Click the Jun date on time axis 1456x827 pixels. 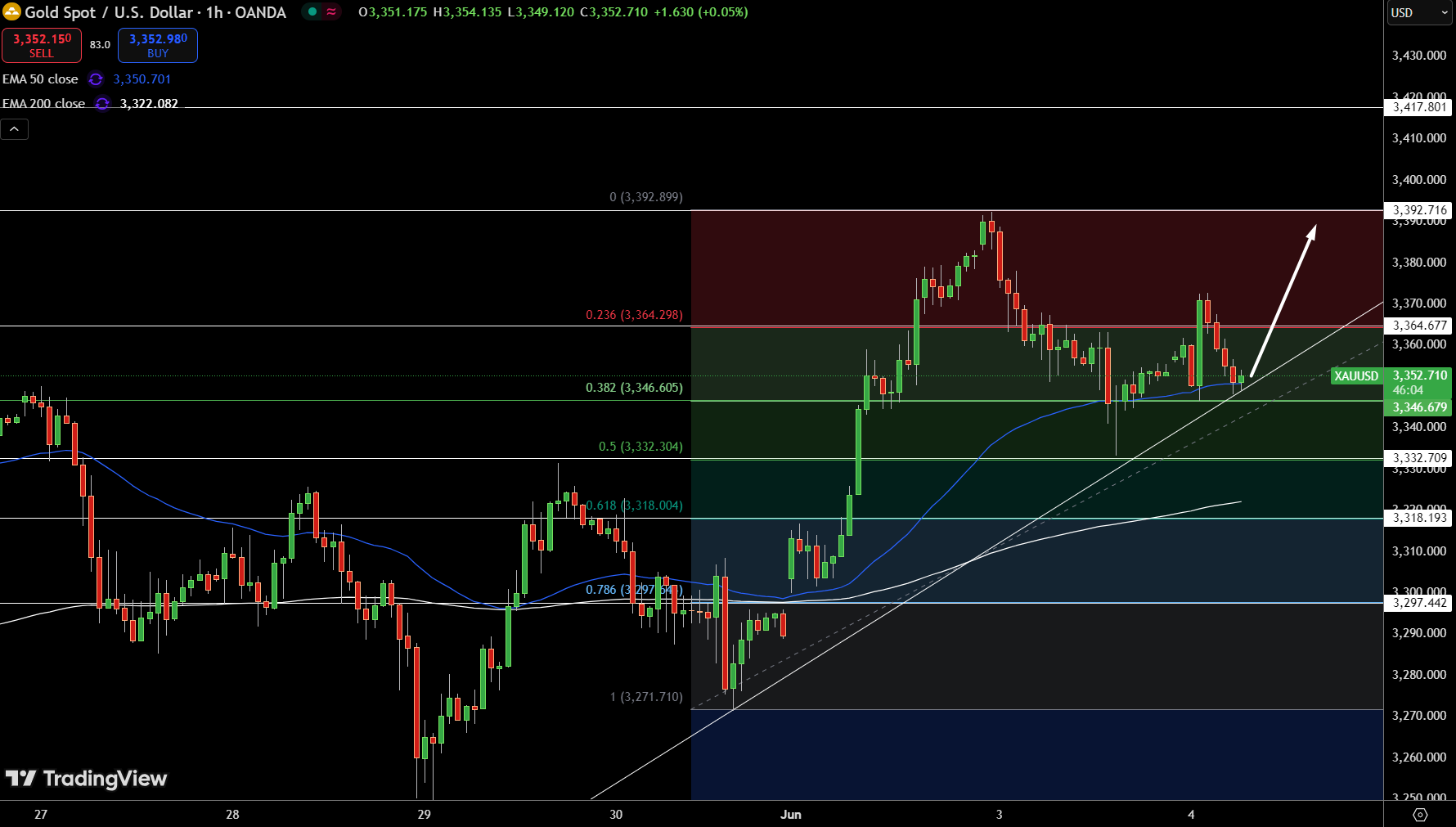click(791, 815)
